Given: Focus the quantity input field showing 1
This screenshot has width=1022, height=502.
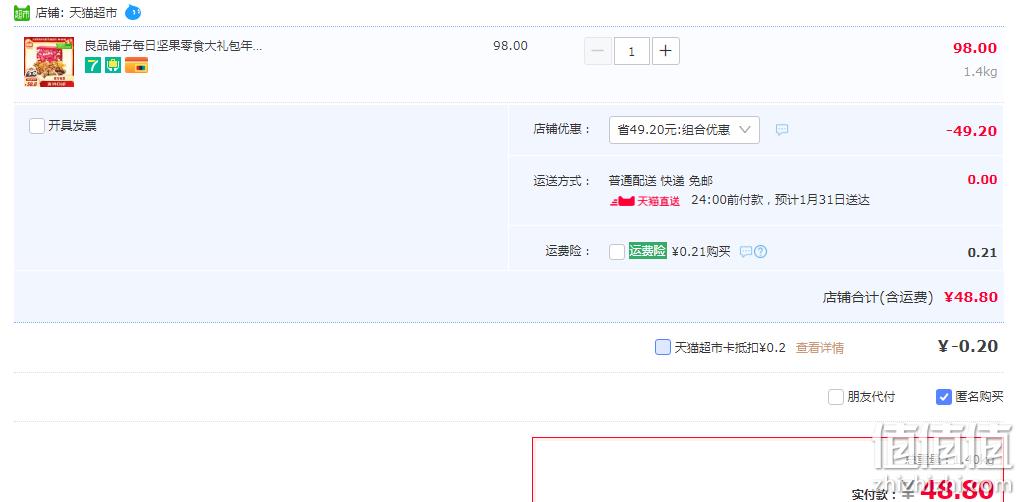Looking at the screenshot, I should pos(632,51).
